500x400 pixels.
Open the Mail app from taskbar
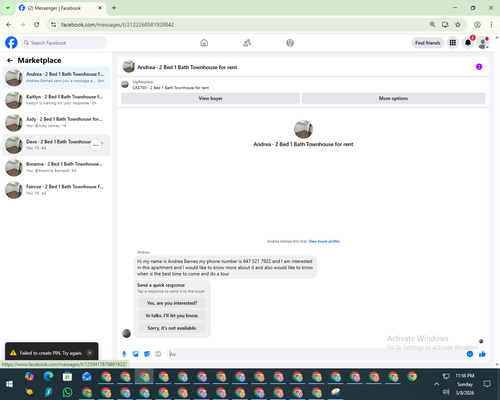point(87,376)
